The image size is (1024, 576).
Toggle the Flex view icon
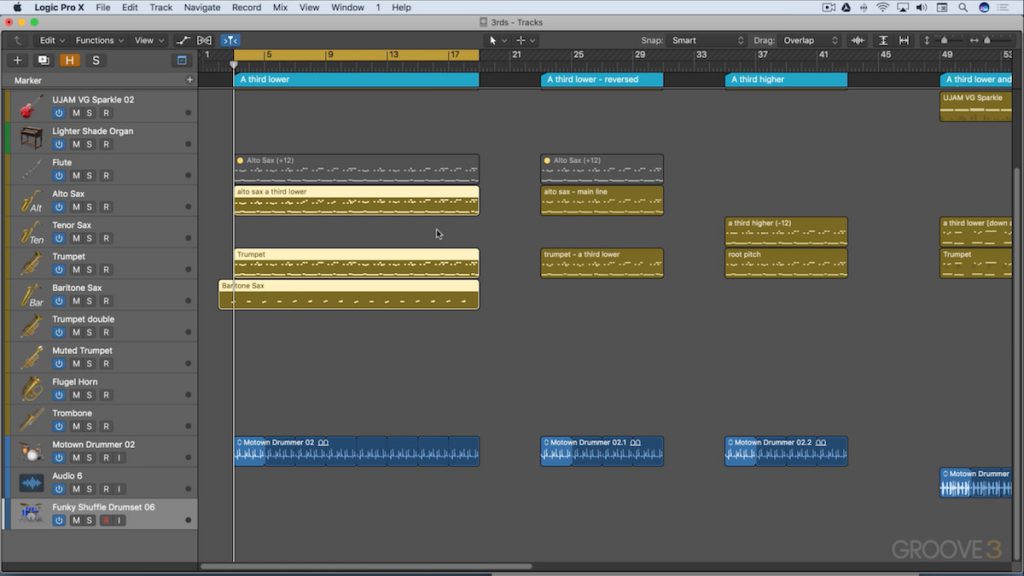click(x=204, y=40)
